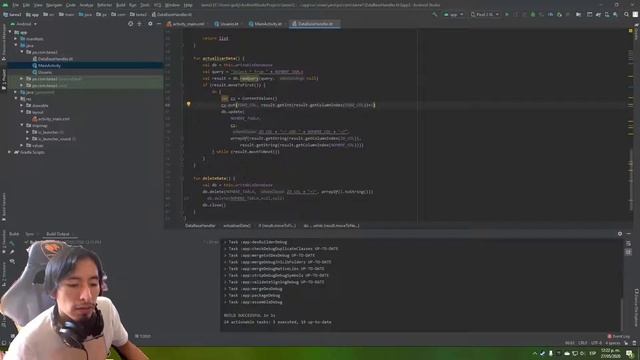The image size is (640, 360).
Task: Open the Android project view dropdown
Action: point(24,24)
